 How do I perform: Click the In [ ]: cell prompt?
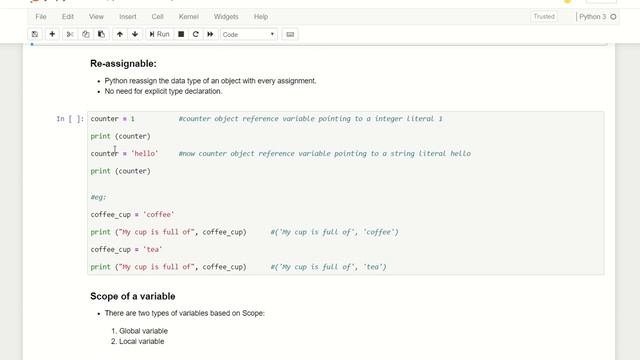[x=70, y=119]
